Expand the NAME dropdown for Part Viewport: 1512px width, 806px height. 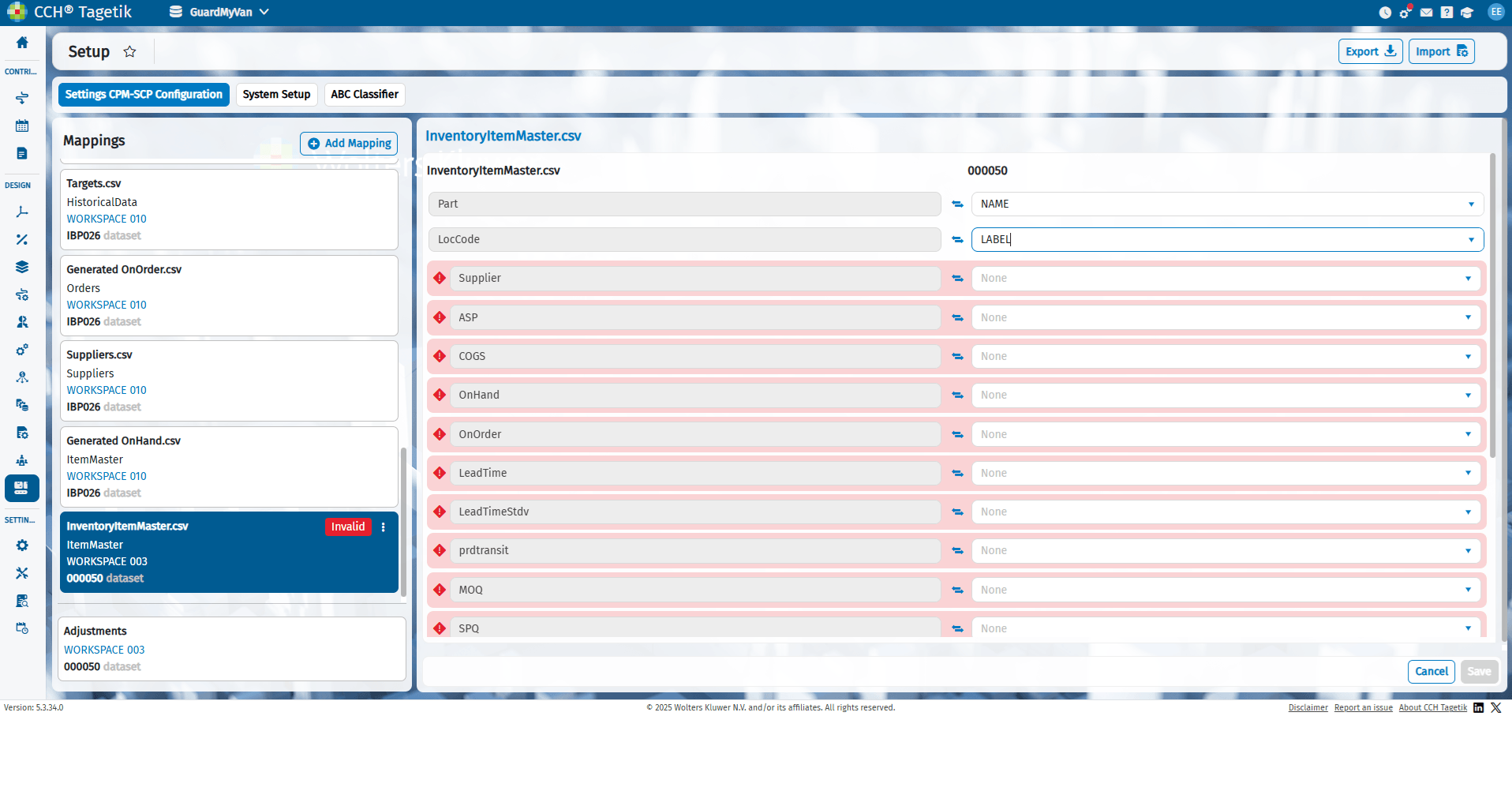point(1227,204)
